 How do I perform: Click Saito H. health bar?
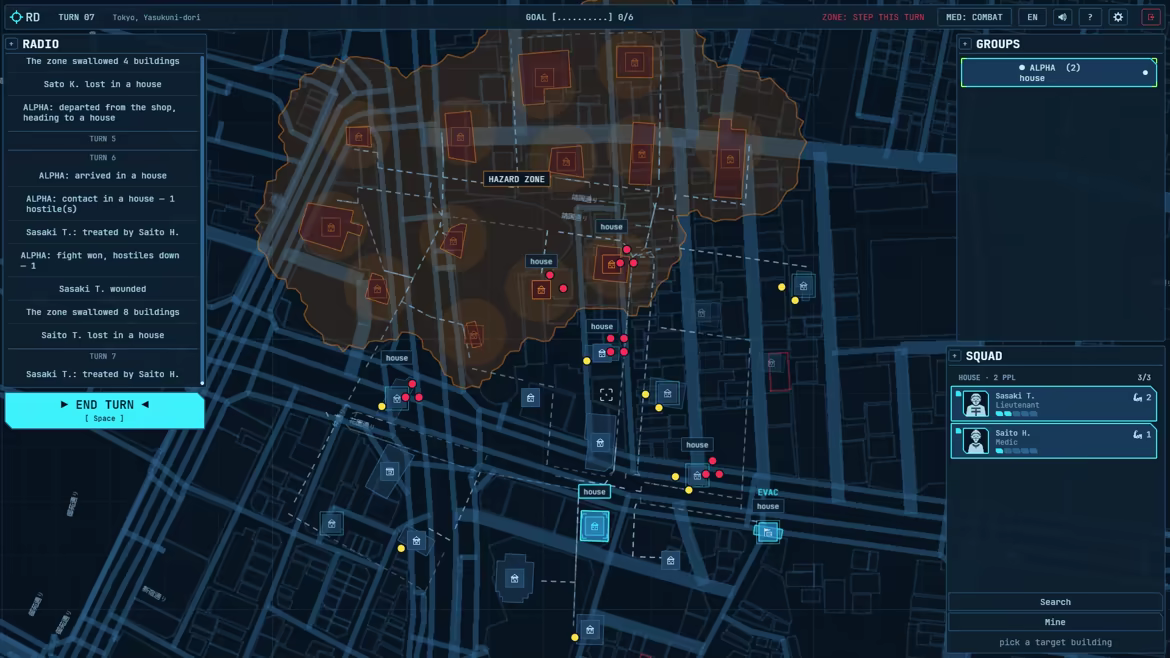coord(1016,451)
